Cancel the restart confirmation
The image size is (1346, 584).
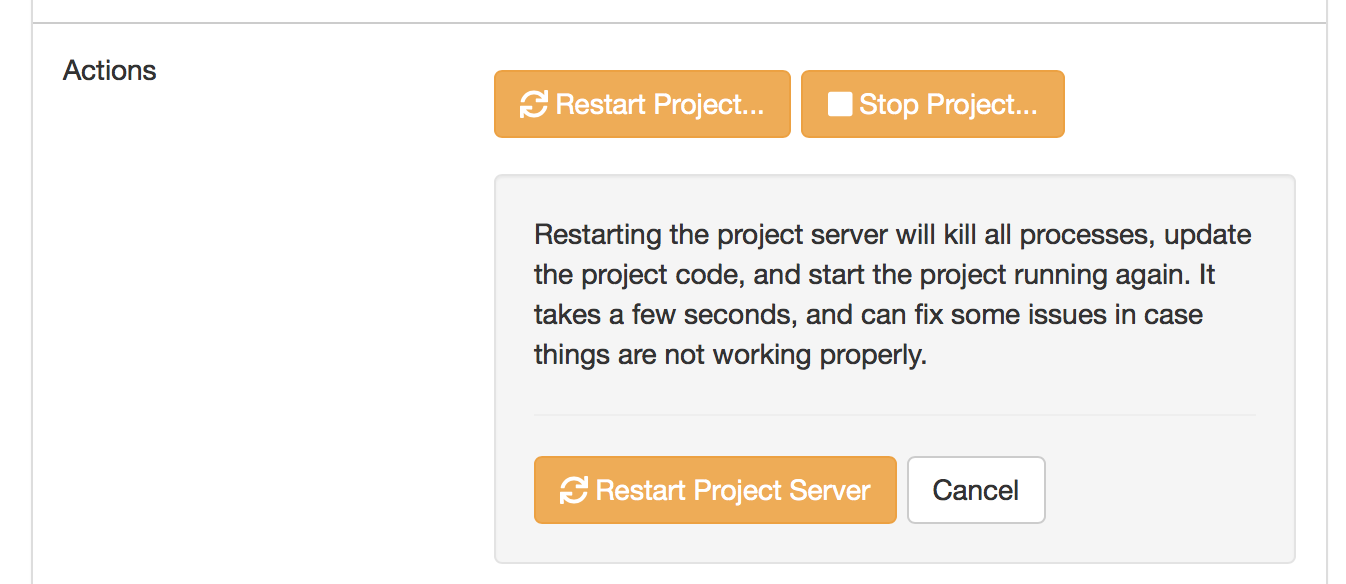[975, 490]
